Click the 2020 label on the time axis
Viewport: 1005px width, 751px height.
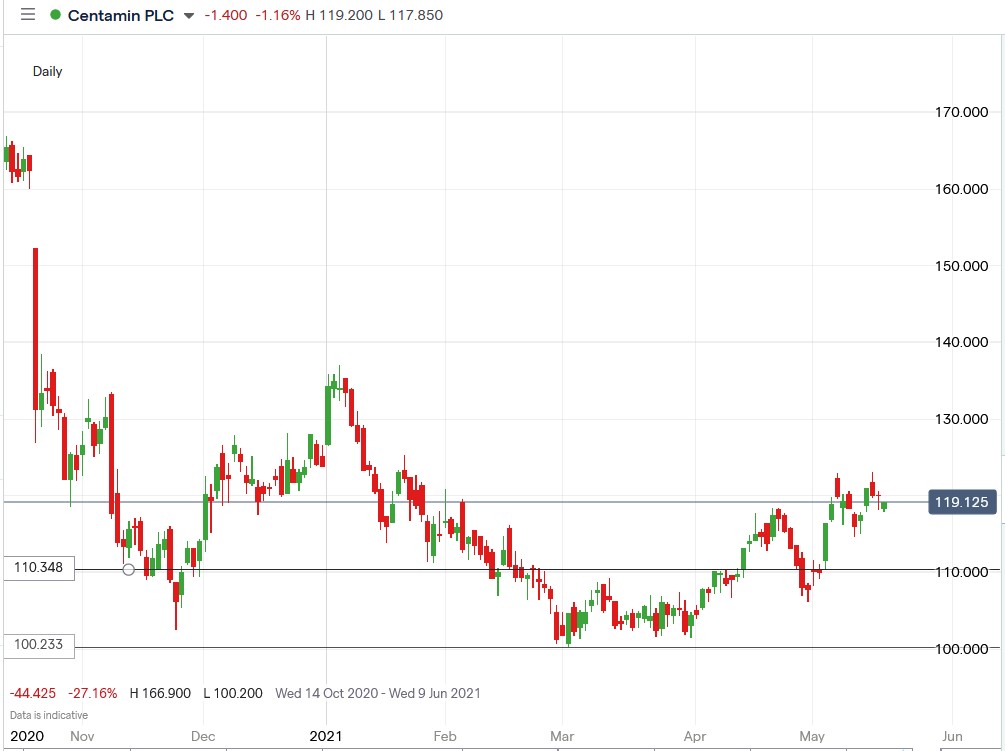tap(28, 735)
